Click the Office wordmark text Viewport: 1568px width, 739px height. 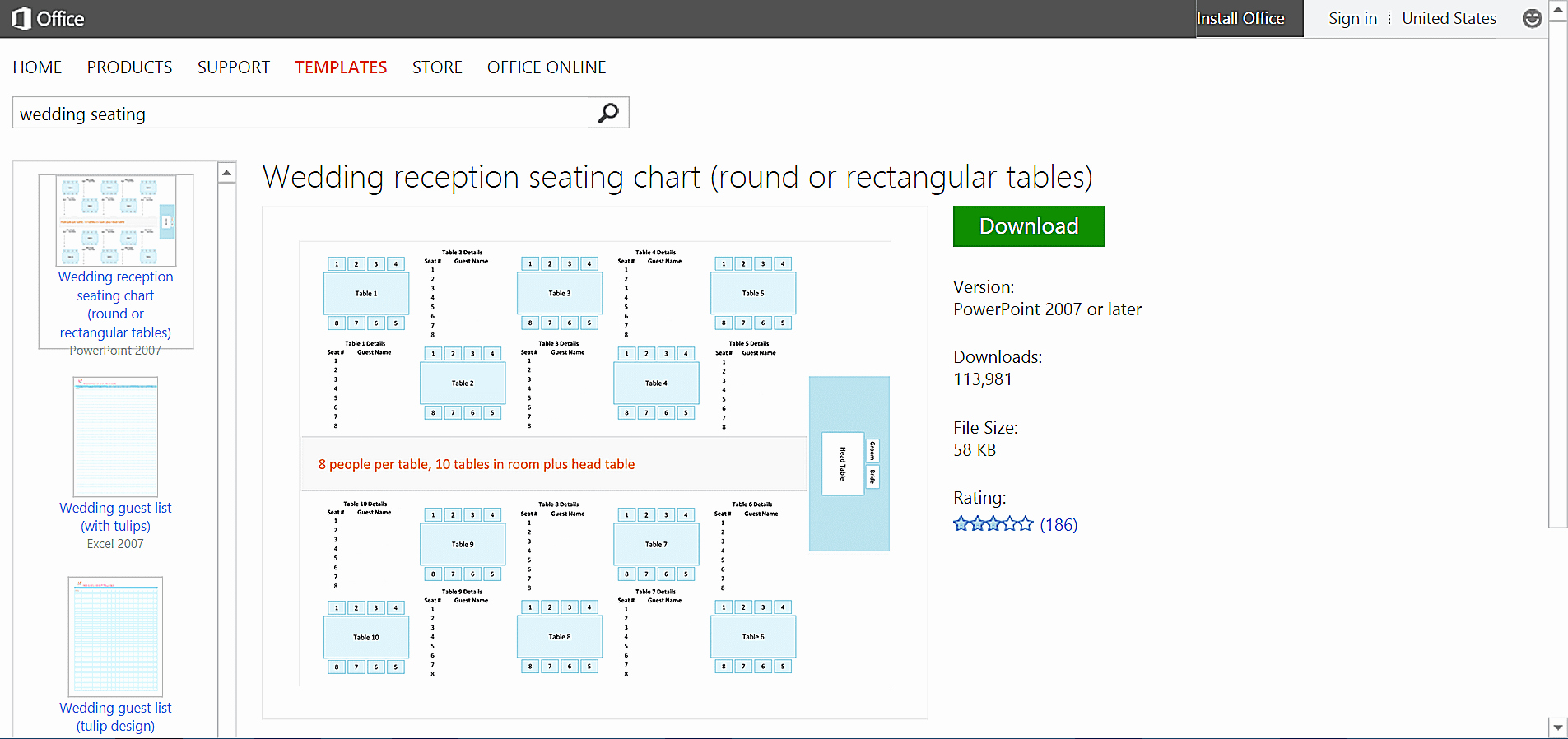[x=60, y=19]
